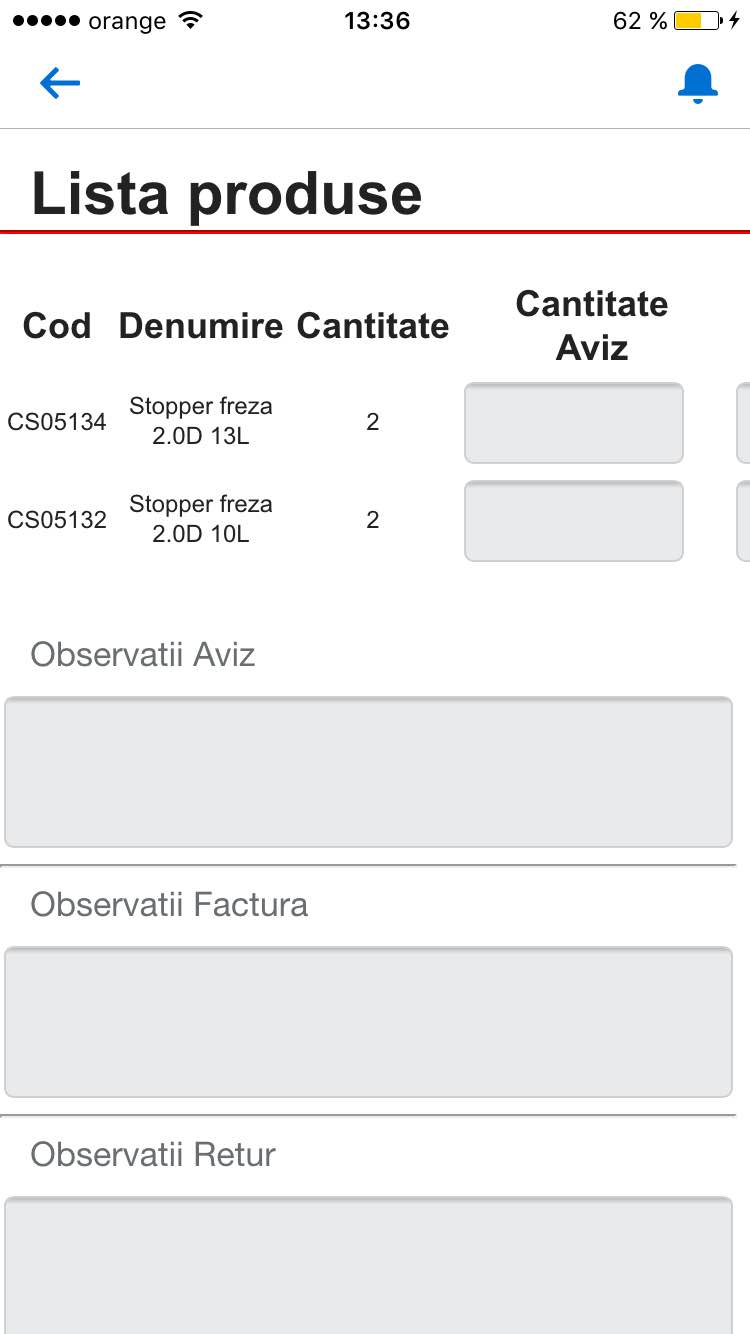750x1334 pixels.
Task: Click into the Observatii Retur text area
Action: point(368,1266)
